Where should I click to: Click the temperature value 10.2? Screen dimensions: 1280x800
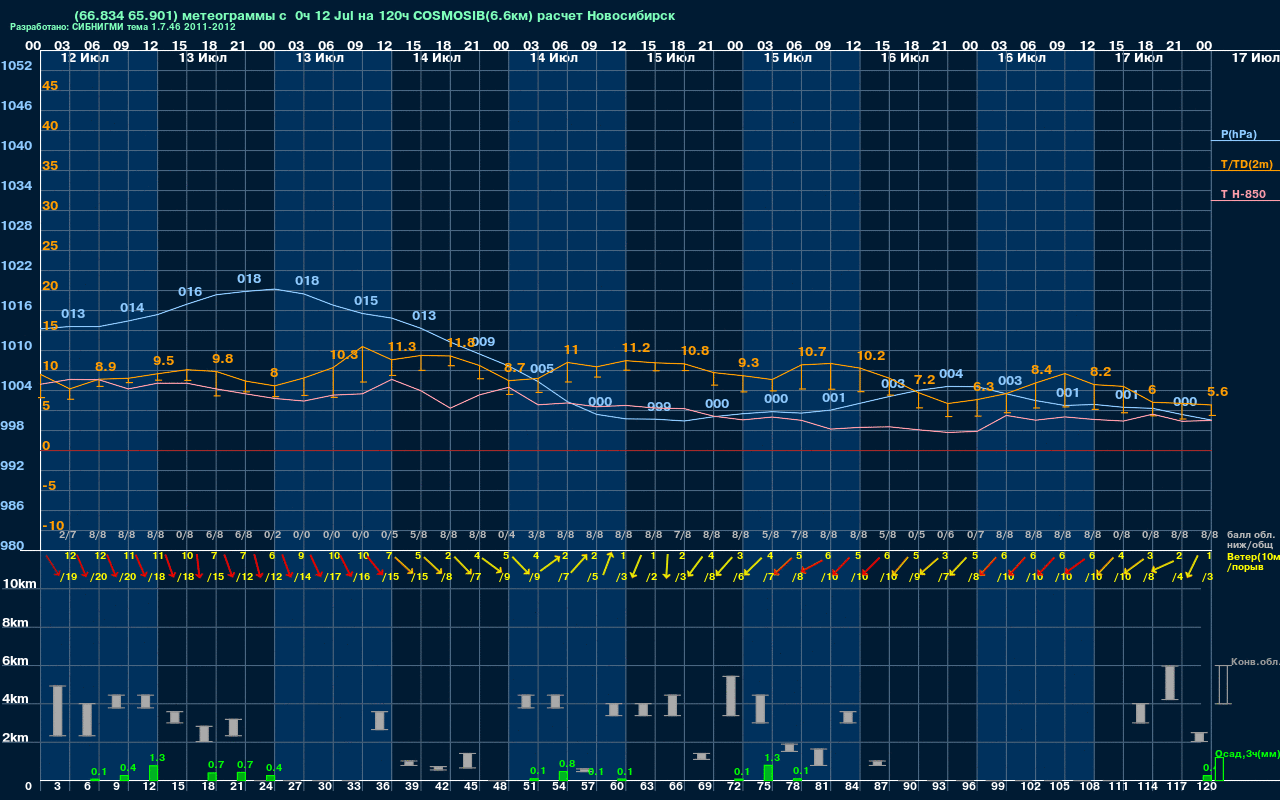(x=871, y=356)
